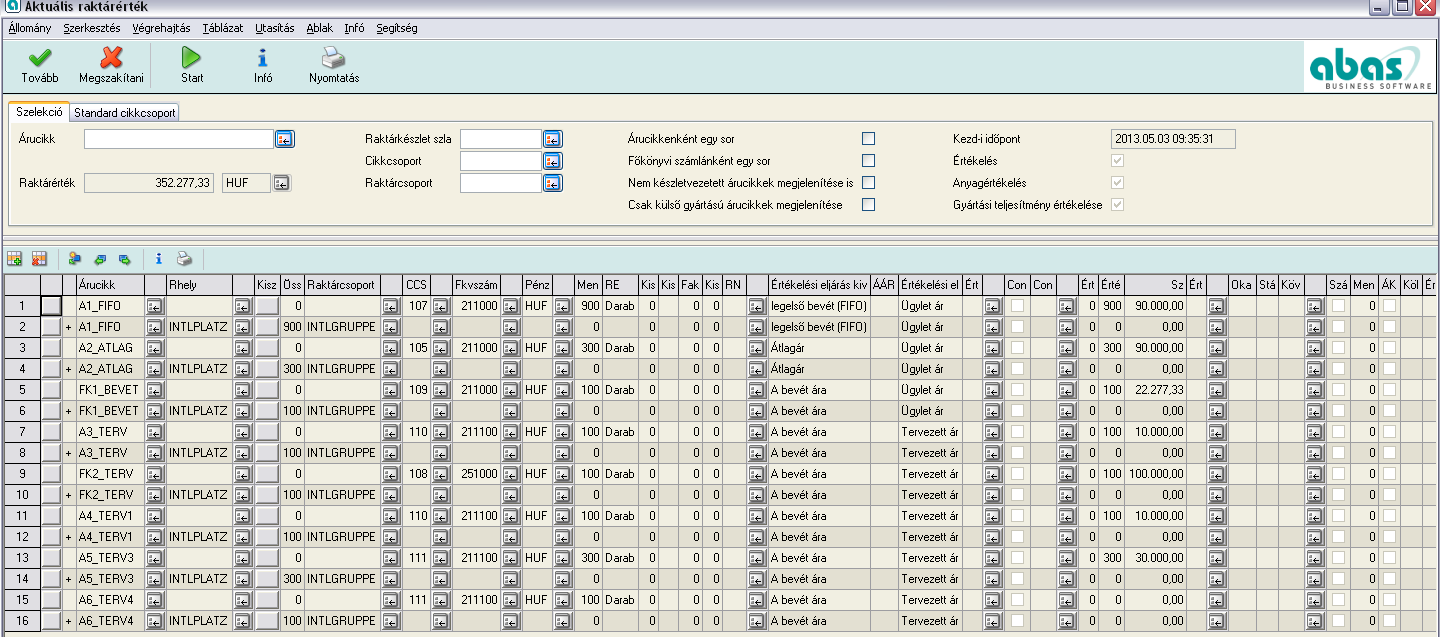The width and height of the screenshot is (1440, 637).
Task: Tick Nem készletvezetett árucikkek megjelenítése is
Action: 868,183
